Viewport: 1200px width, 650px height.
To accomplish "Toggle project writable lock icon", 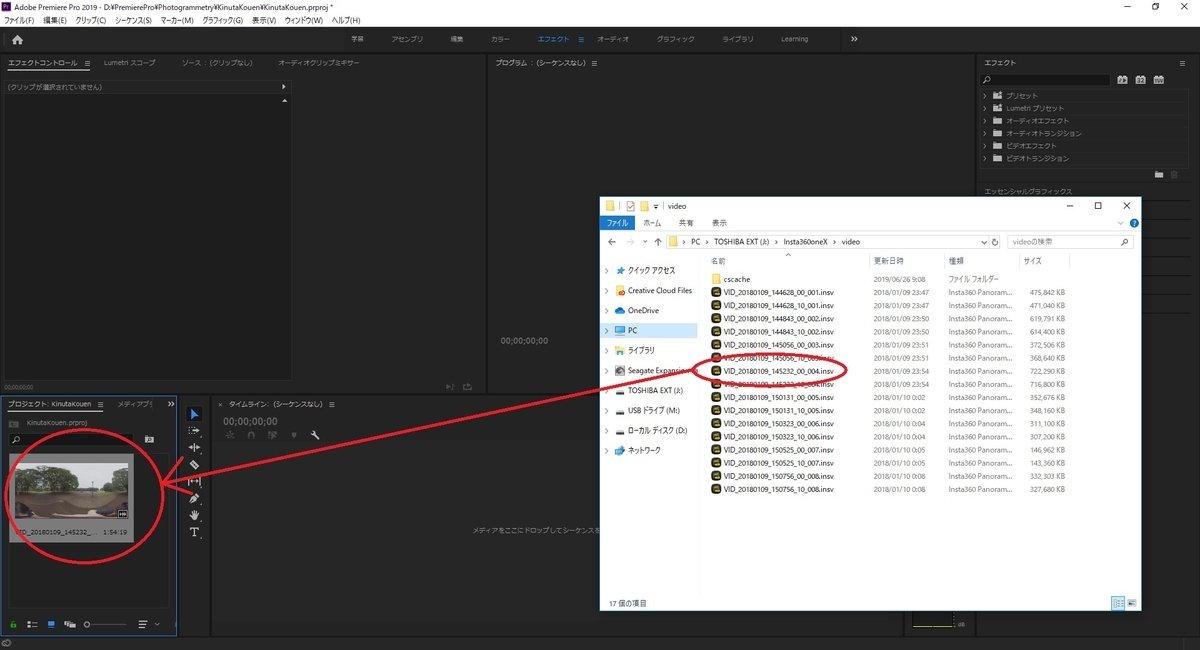I will click(15, 624).
